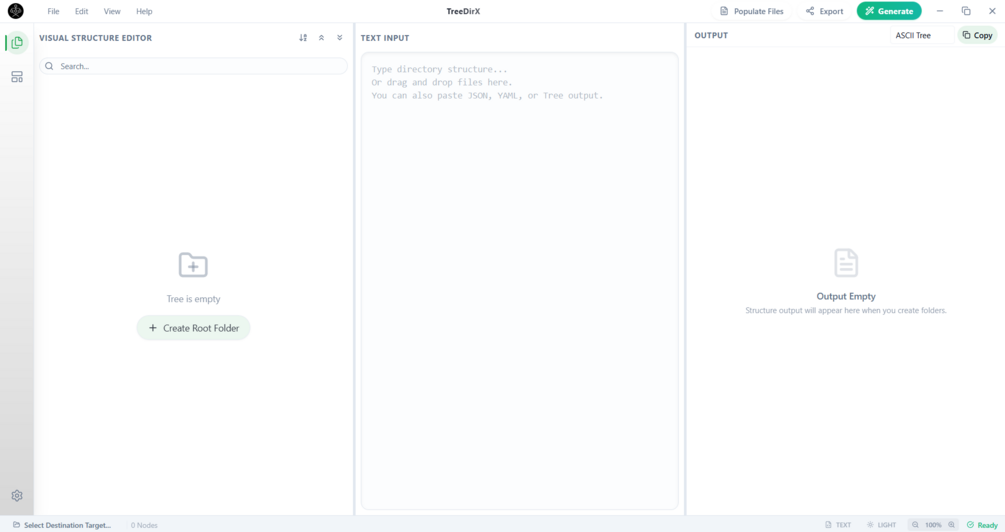
Task: Click the TEXT INPUT panel heading
Action: (385, 38)
